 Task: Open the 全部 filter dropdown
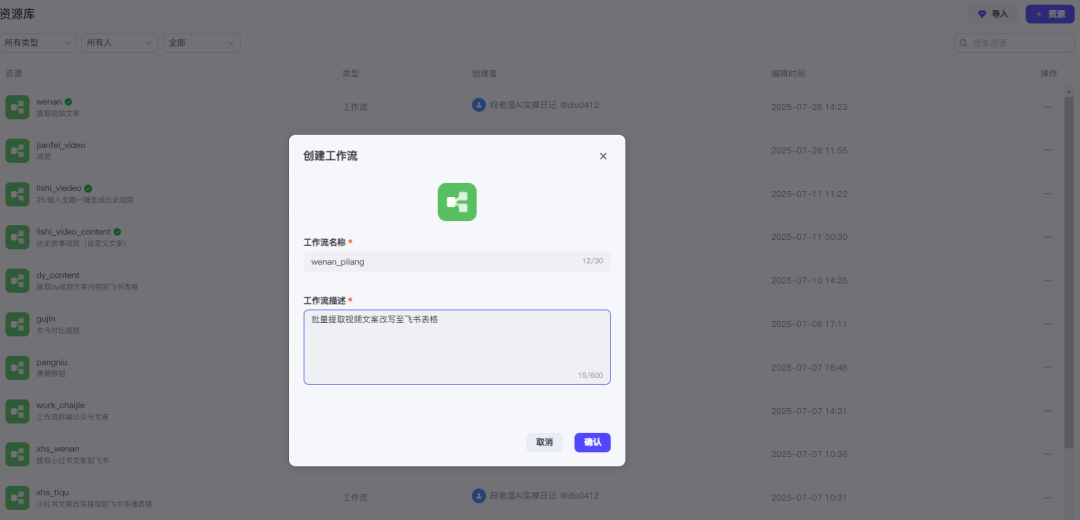tap(201, 43)
